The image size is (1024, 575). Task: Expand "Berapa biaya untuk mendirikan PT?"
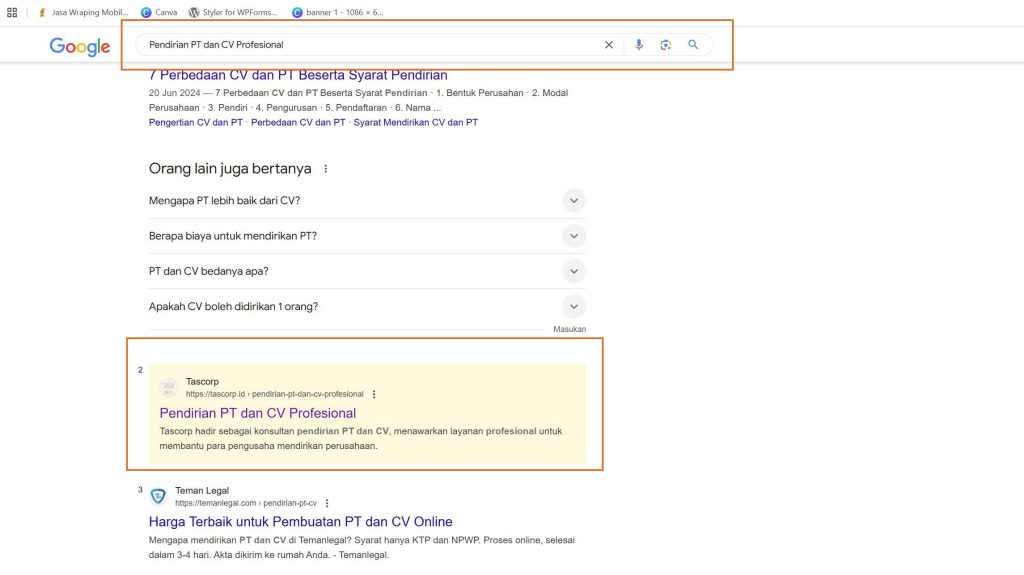coord(573,236)
